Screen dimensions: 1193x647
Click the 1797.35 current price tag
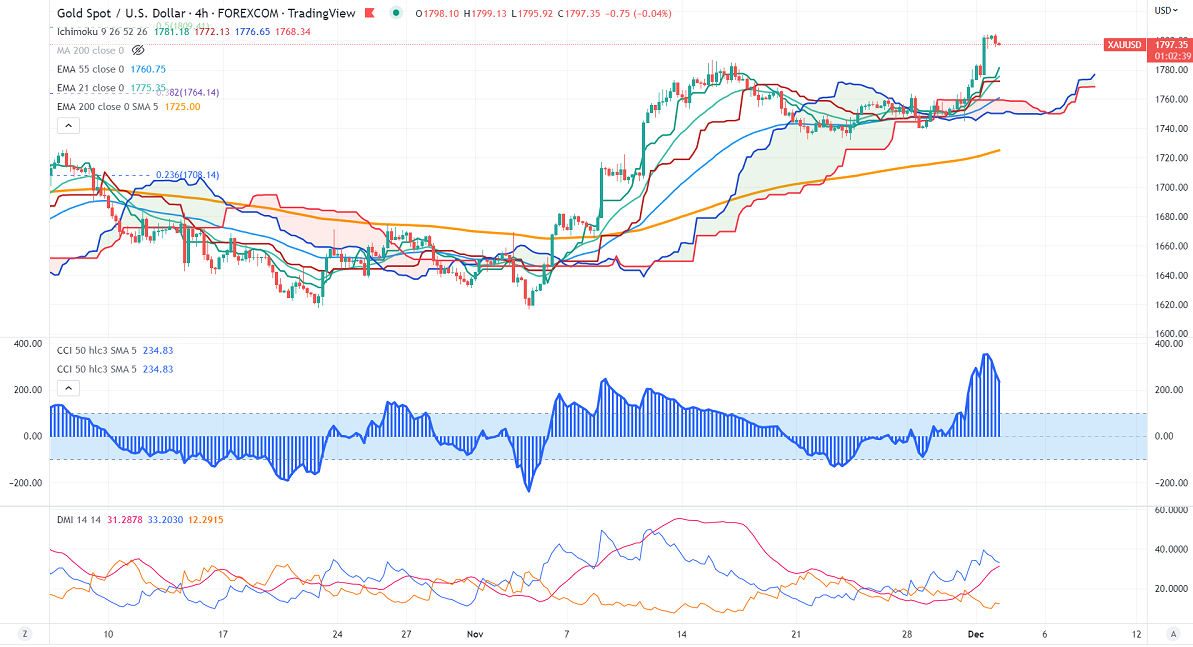1170,45
